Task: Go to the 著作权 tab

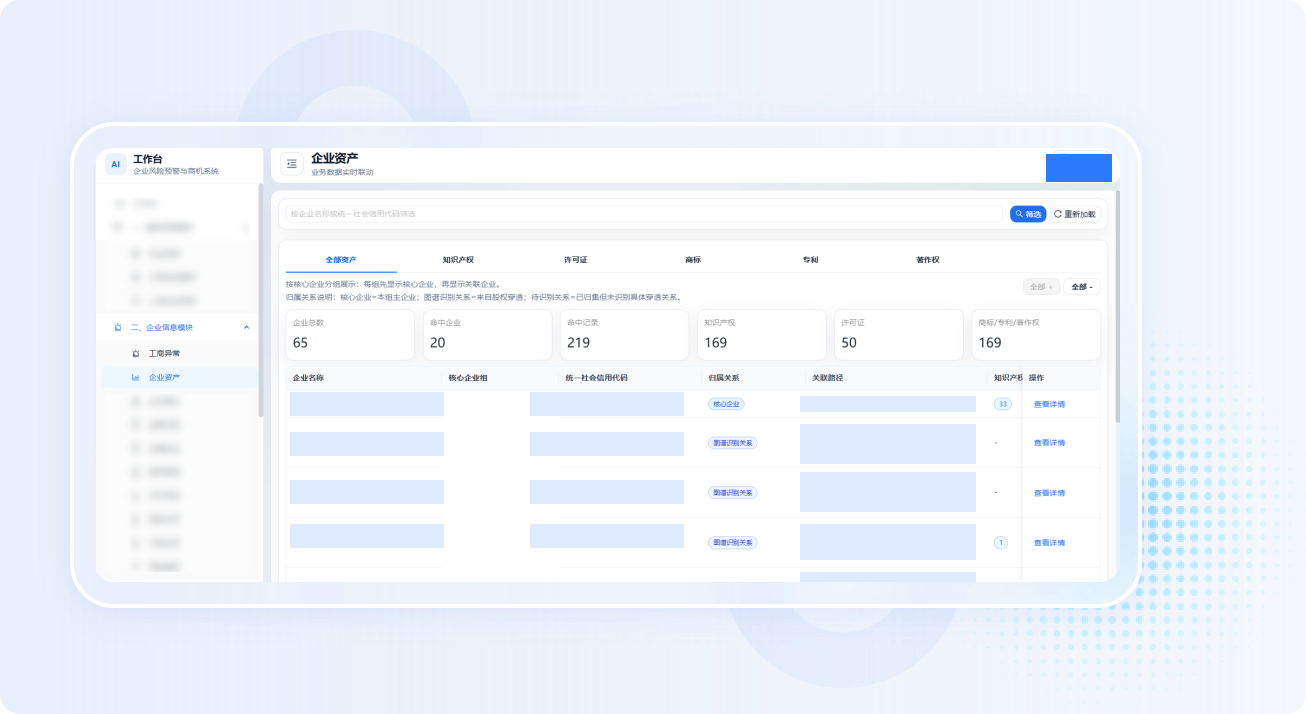Action: tap(927, 260)
